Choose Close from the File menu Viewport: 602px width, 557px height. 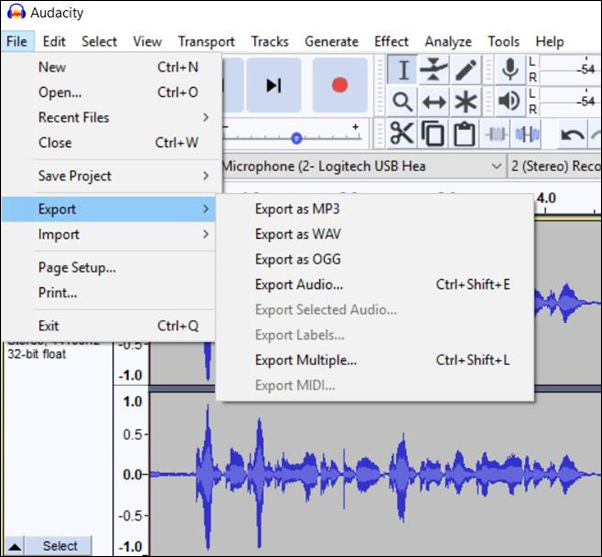[x=112, y=143]
